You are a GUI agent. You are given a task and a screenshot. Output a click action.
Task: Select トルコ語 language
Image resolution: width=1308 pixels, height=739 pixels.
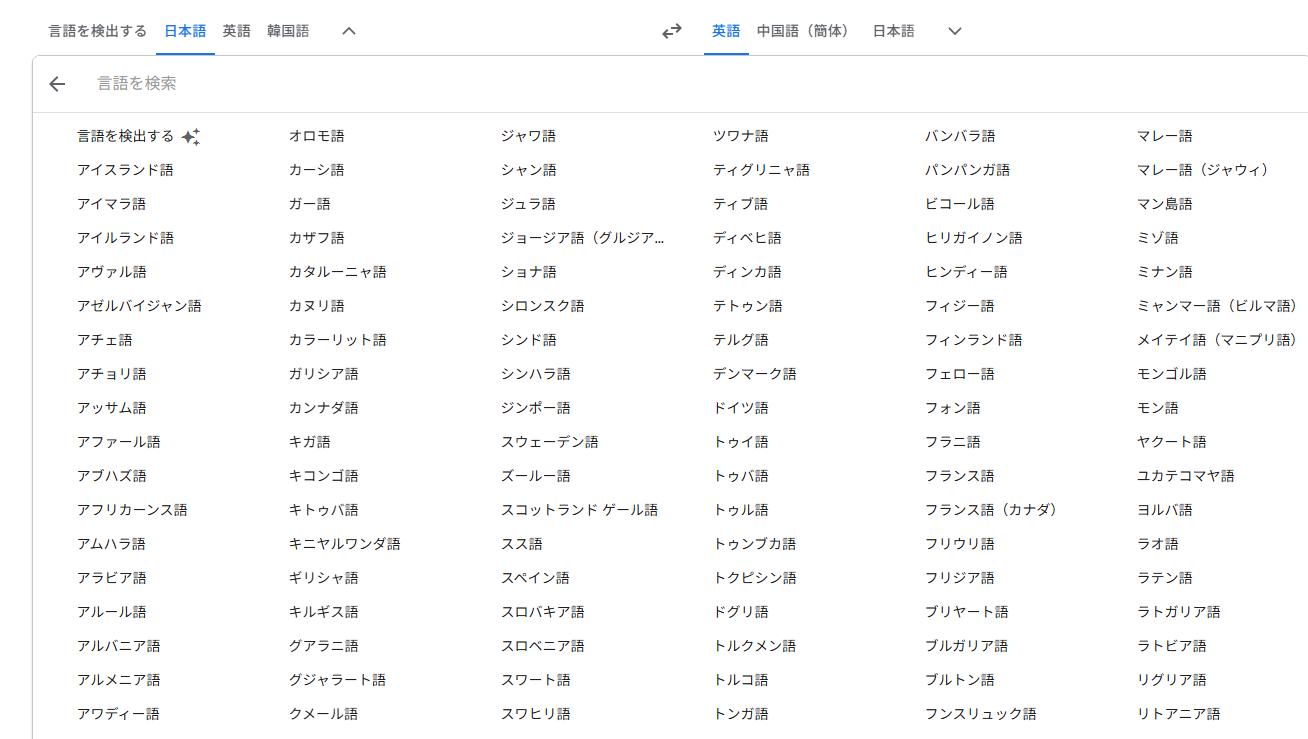click(740, 680)
